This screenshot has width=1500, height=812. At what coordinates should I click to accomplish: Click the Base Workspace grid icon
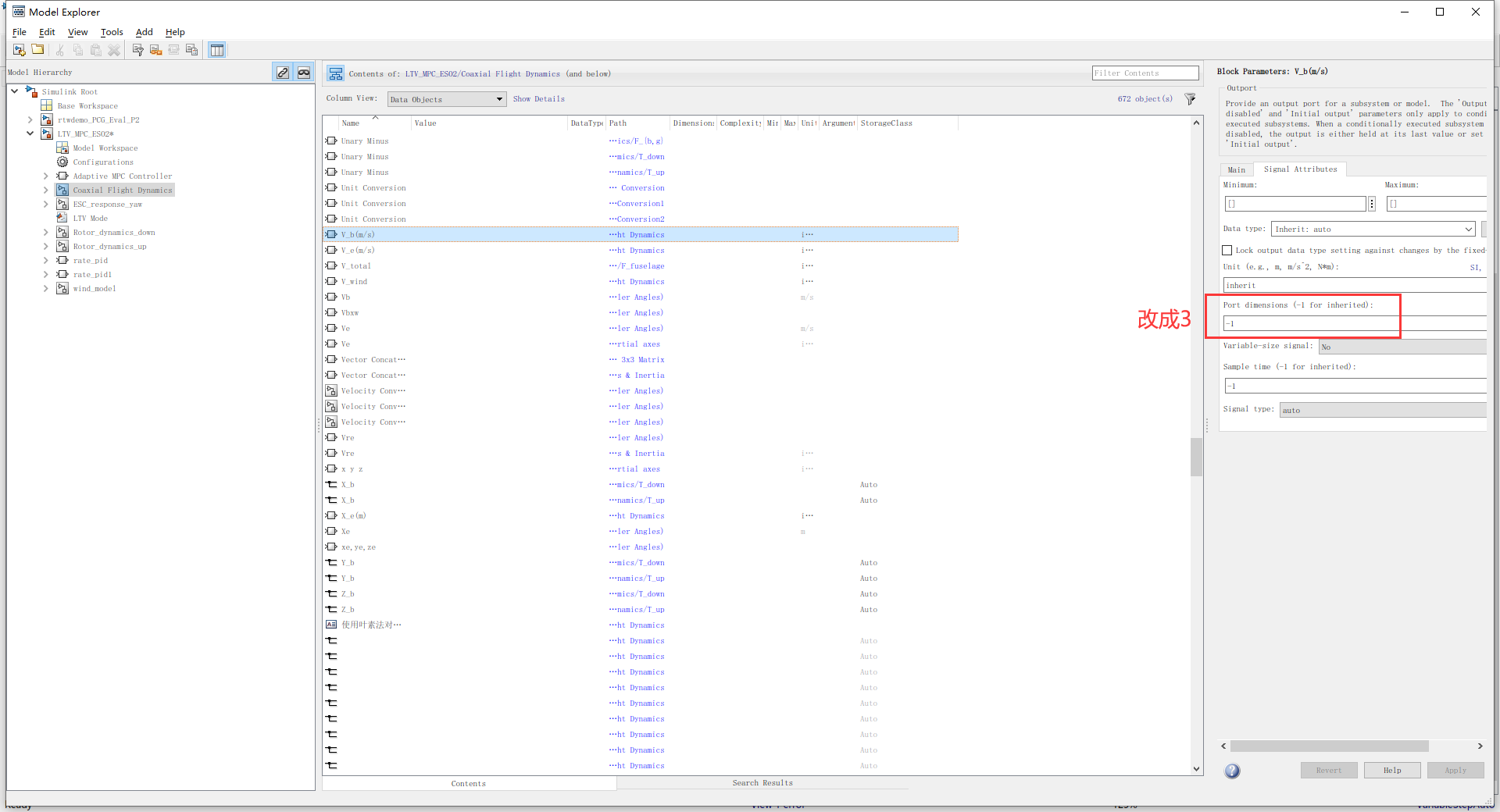pos(47,105)
